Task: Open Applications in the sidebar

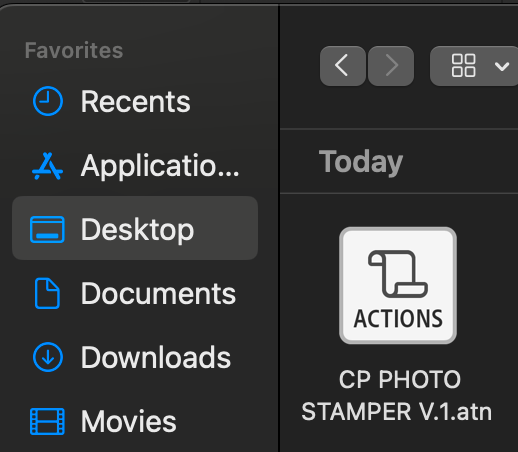Action: pos(135,165)
